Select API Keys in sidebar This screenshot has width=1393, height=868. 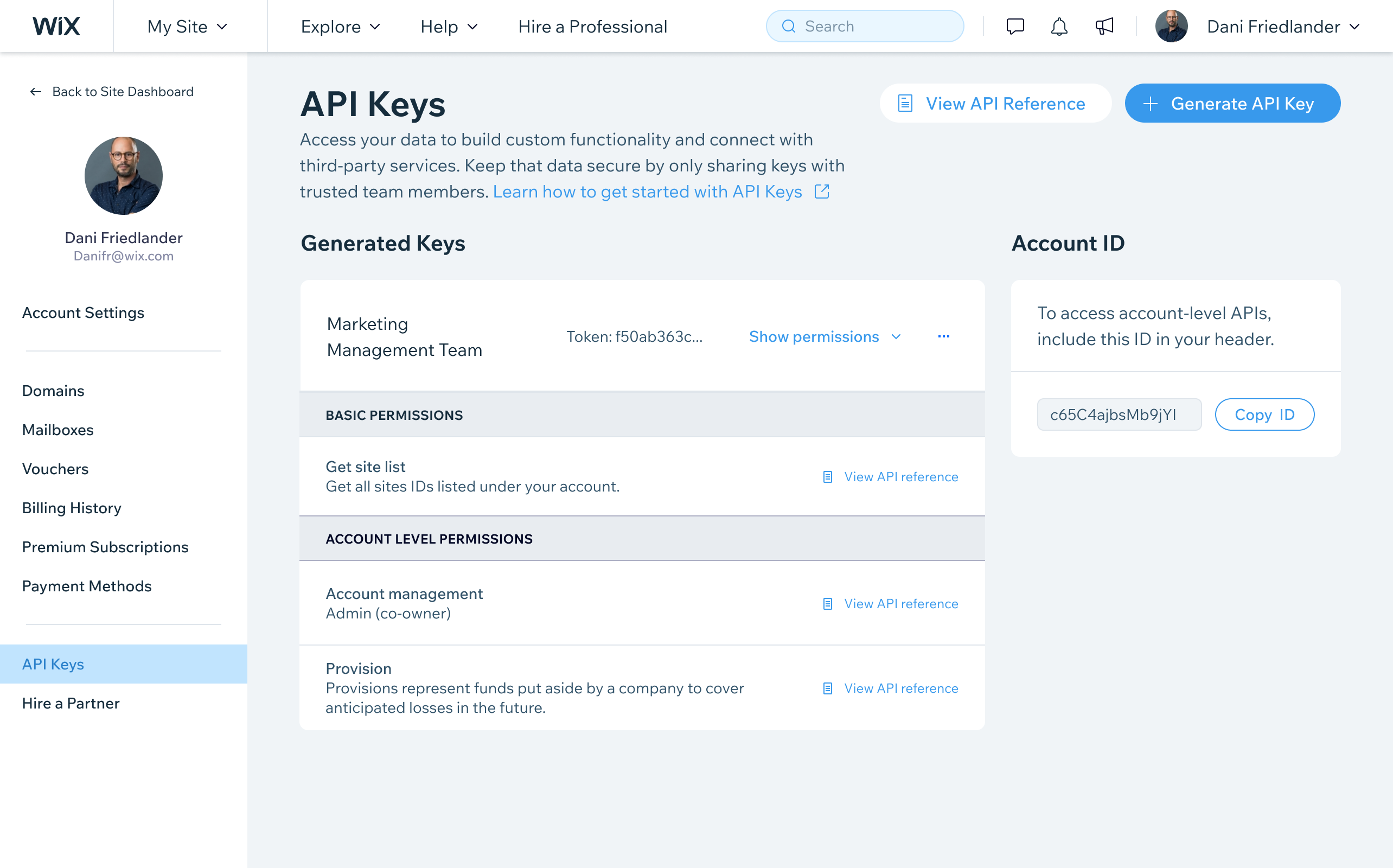[123, 664]
